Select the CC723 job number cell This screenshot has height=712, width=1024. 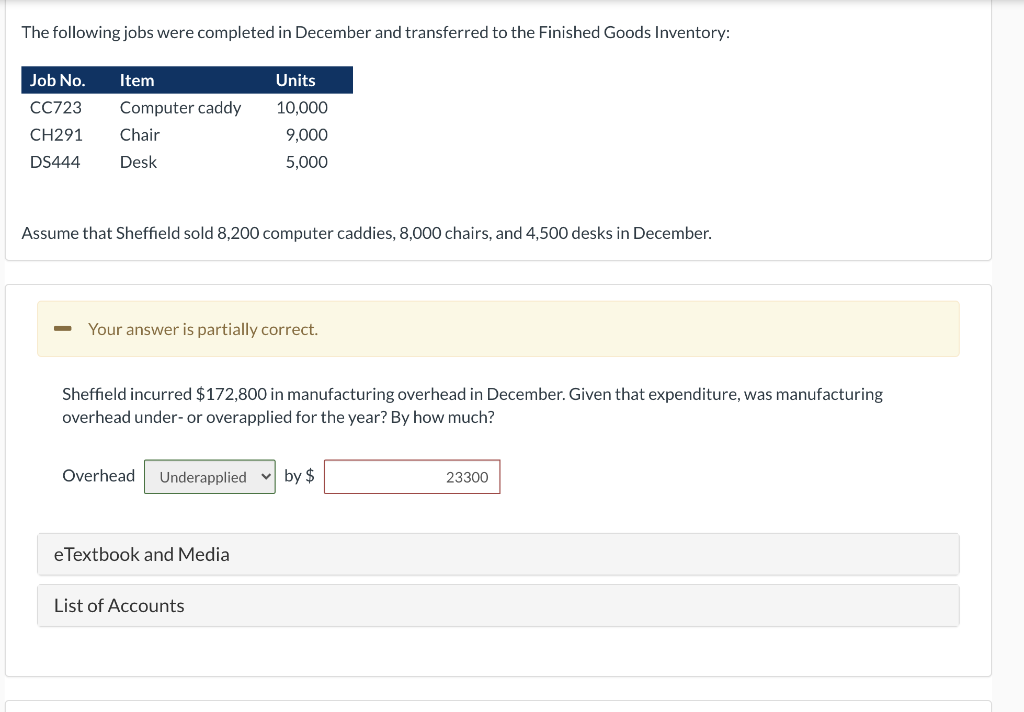pos(57,107)
